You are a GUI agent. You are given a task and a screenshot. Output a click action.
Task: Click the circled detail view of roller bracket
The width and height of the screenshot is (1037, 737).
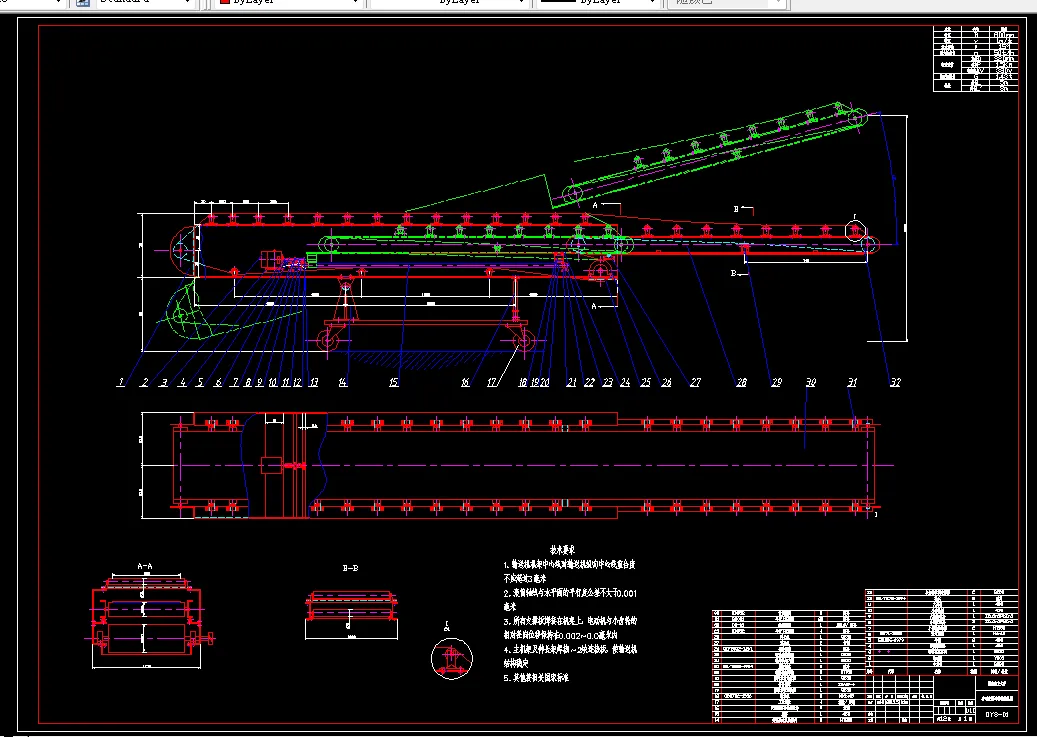pos(452,658)
